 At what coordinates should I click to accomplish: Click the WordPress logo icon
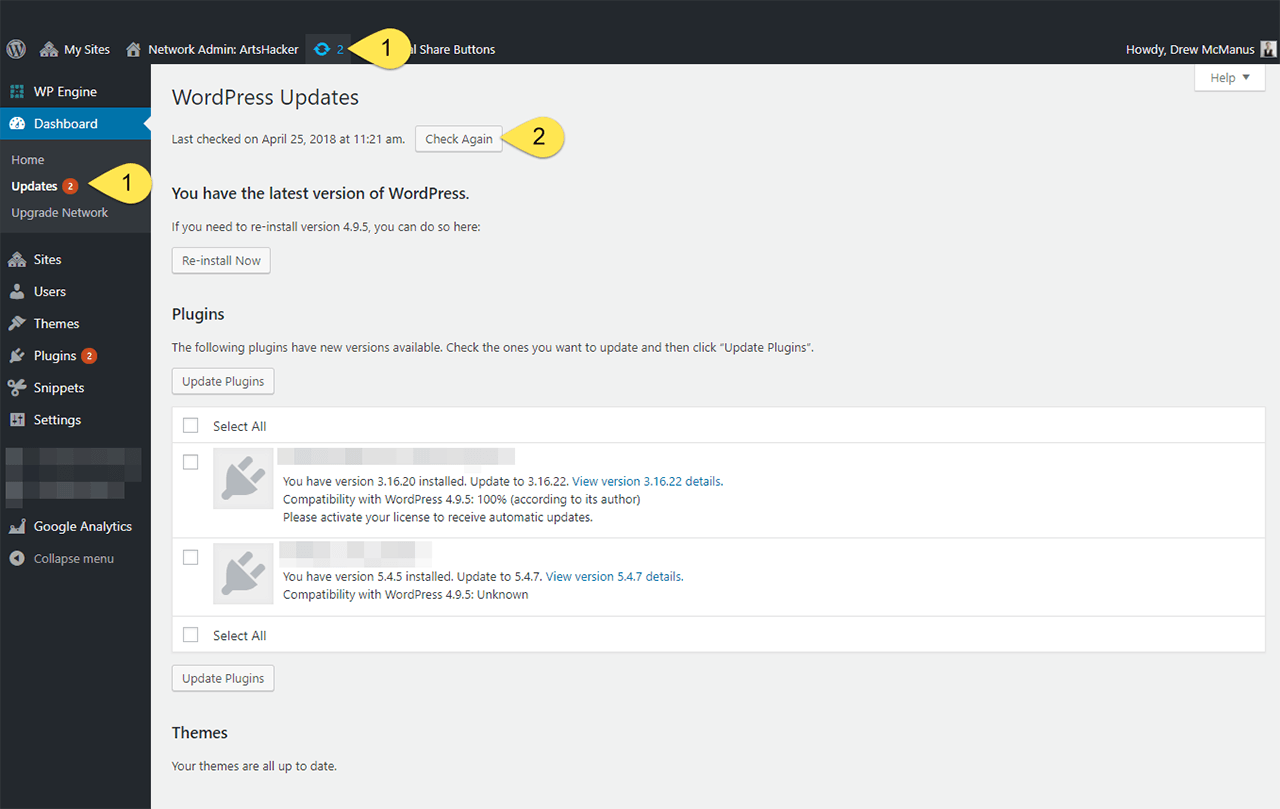(16, 49)
